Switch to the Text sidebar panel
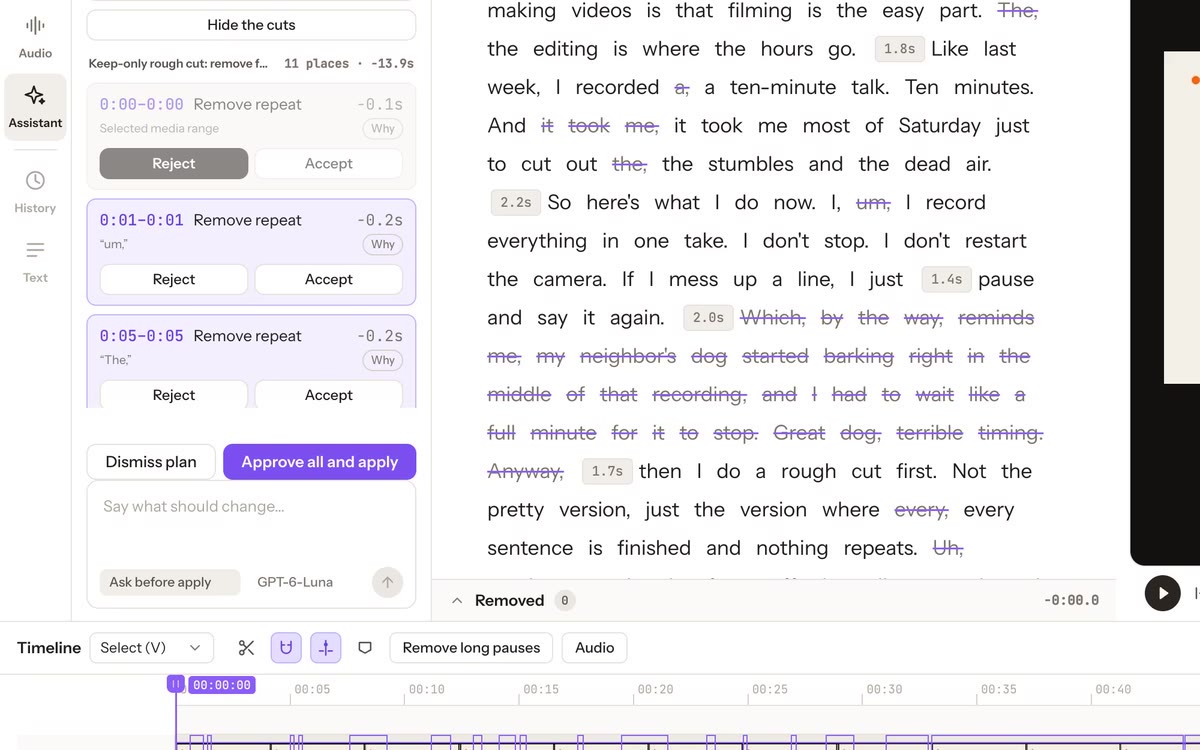Screen dimensions: 1200x750 [x=35, y=262]
